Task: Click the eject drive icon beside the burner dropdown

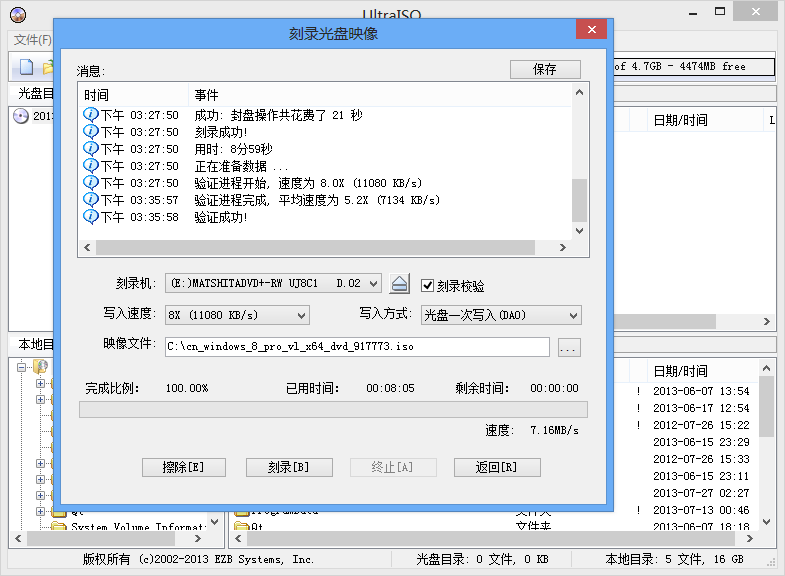Action: tap(399, 284)
